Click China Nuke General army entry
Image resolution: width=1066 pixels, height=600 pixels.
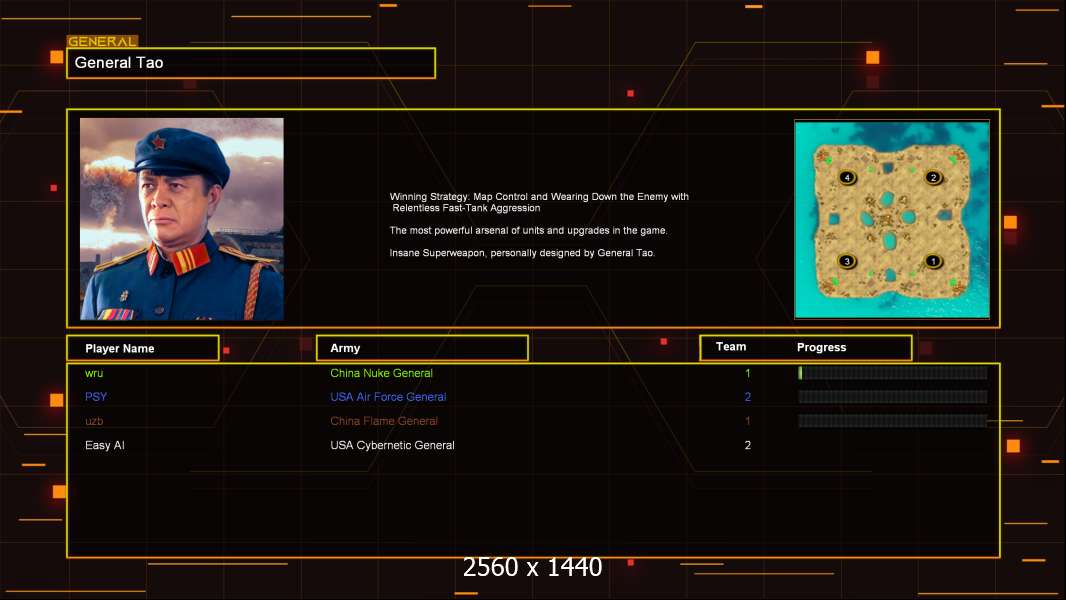381,373
